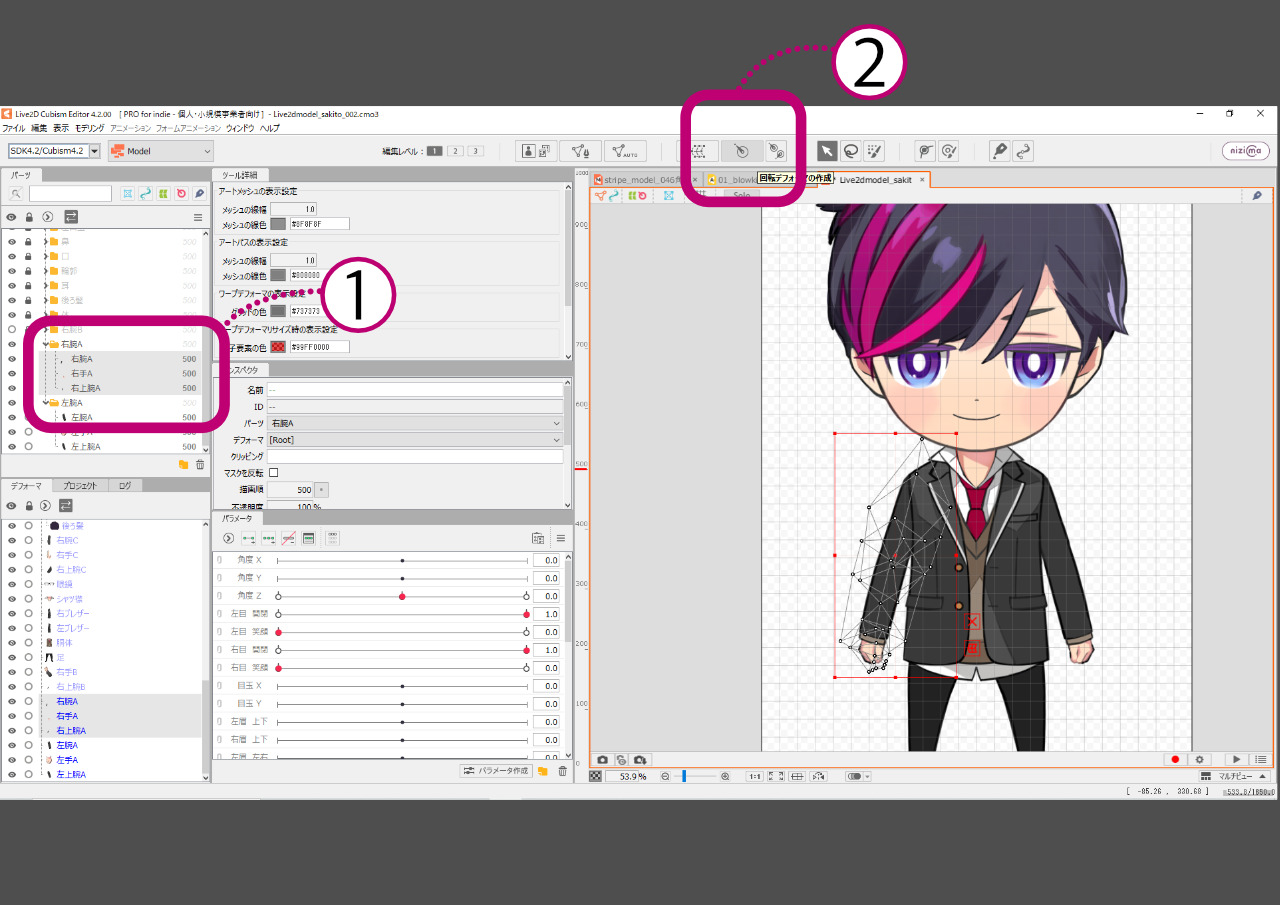Select edit level 3 button

[475, 151]
